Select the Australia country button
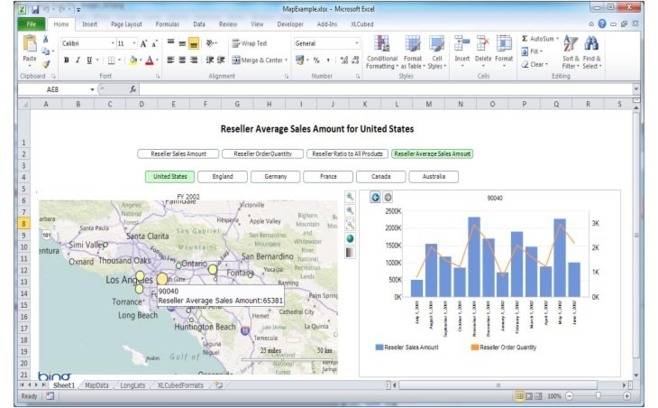 [x=433, y=176]
